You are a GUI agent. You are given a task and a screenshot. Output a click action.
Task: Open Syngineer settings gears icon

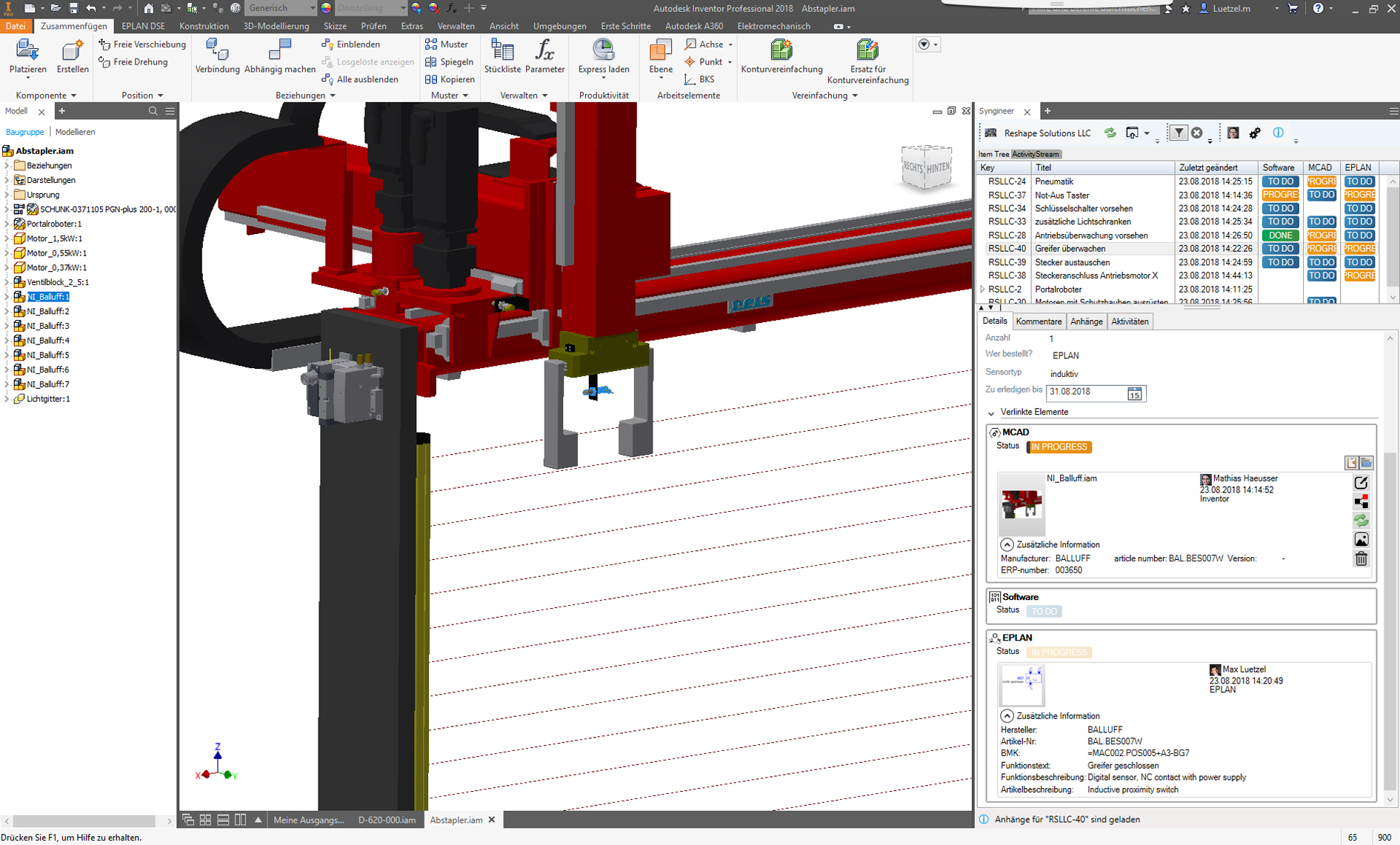(1255, 133)
